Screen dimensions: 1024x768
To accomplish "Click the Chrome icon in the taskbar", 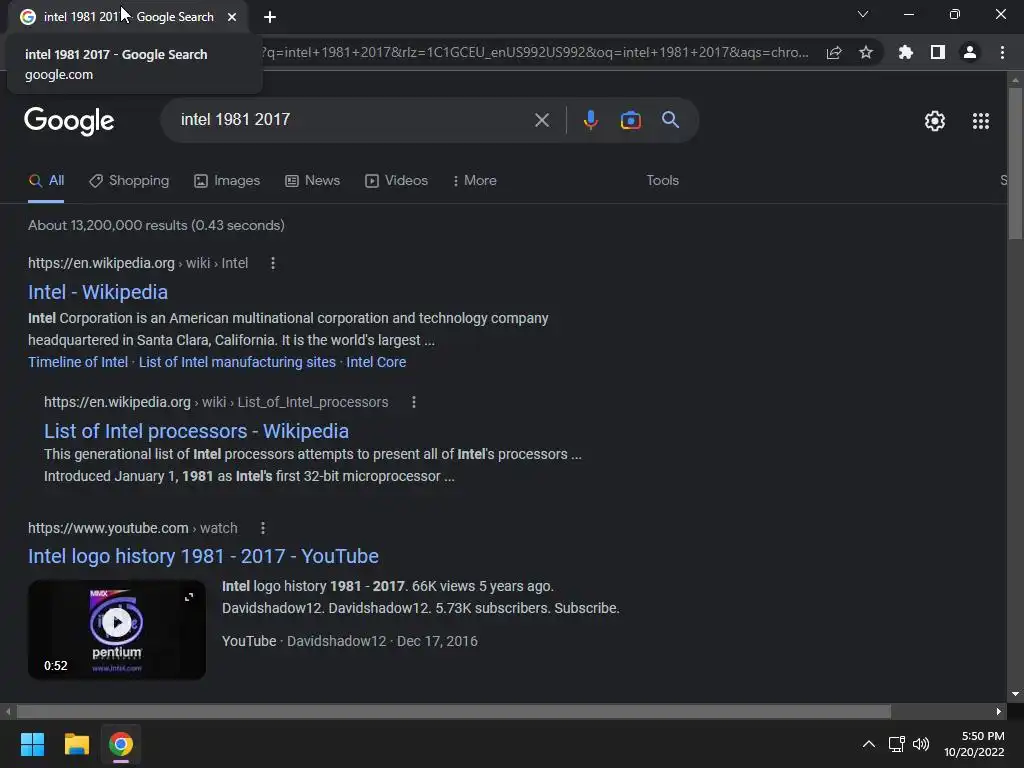I will pos(121,744).
